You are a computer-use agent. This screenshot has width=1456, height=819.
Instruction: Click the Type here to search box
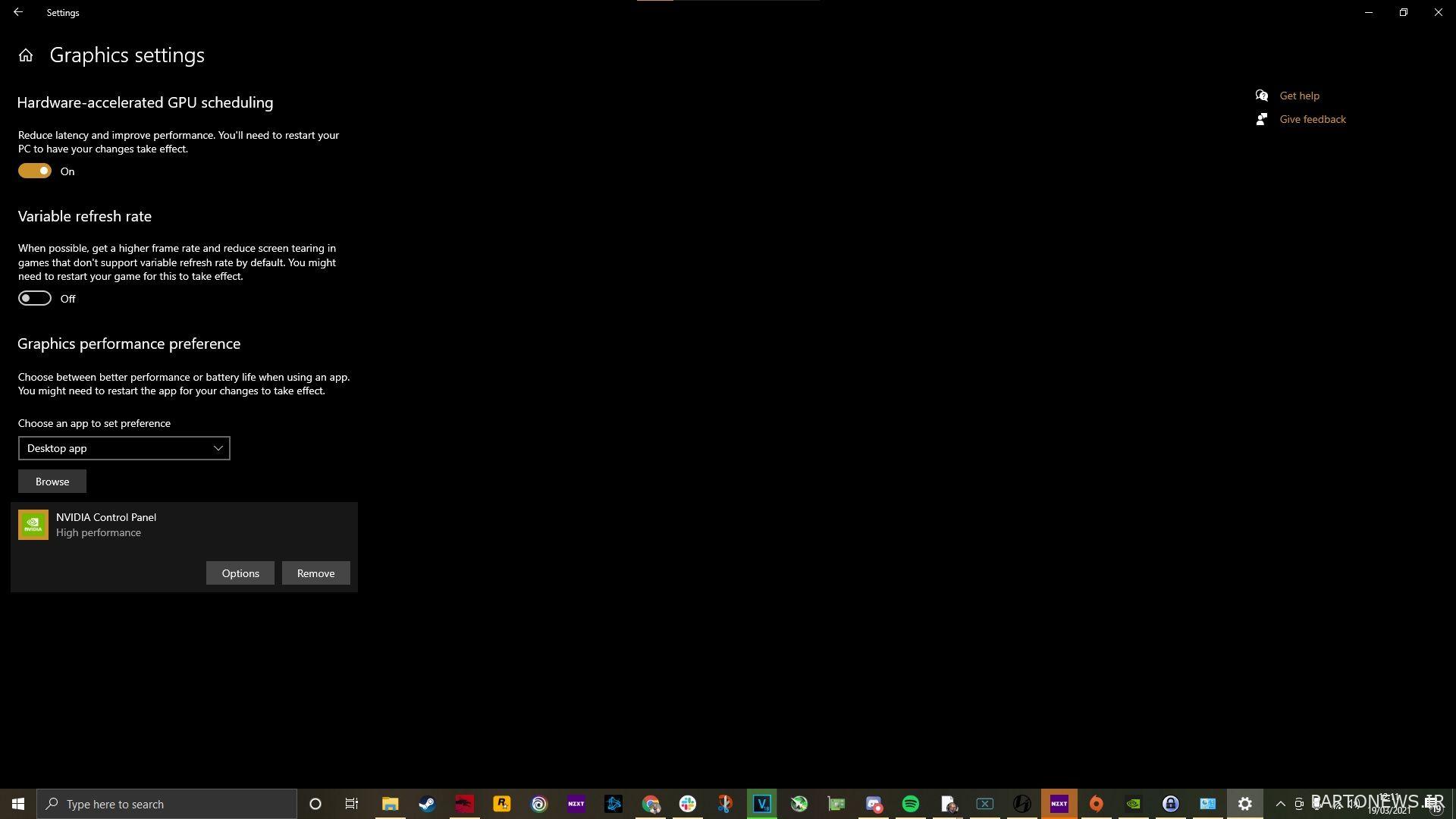[x=167, y=804]
